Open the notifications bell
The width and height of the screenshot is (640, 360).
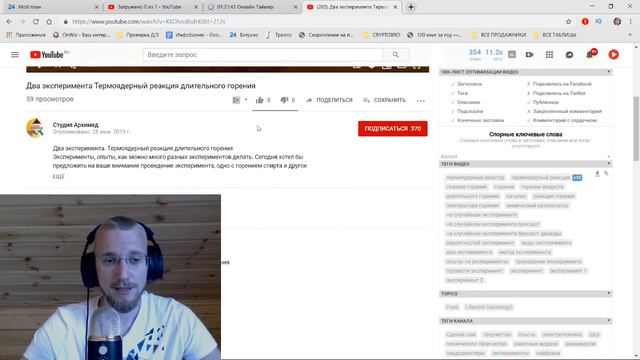click(x=590, y=54)
